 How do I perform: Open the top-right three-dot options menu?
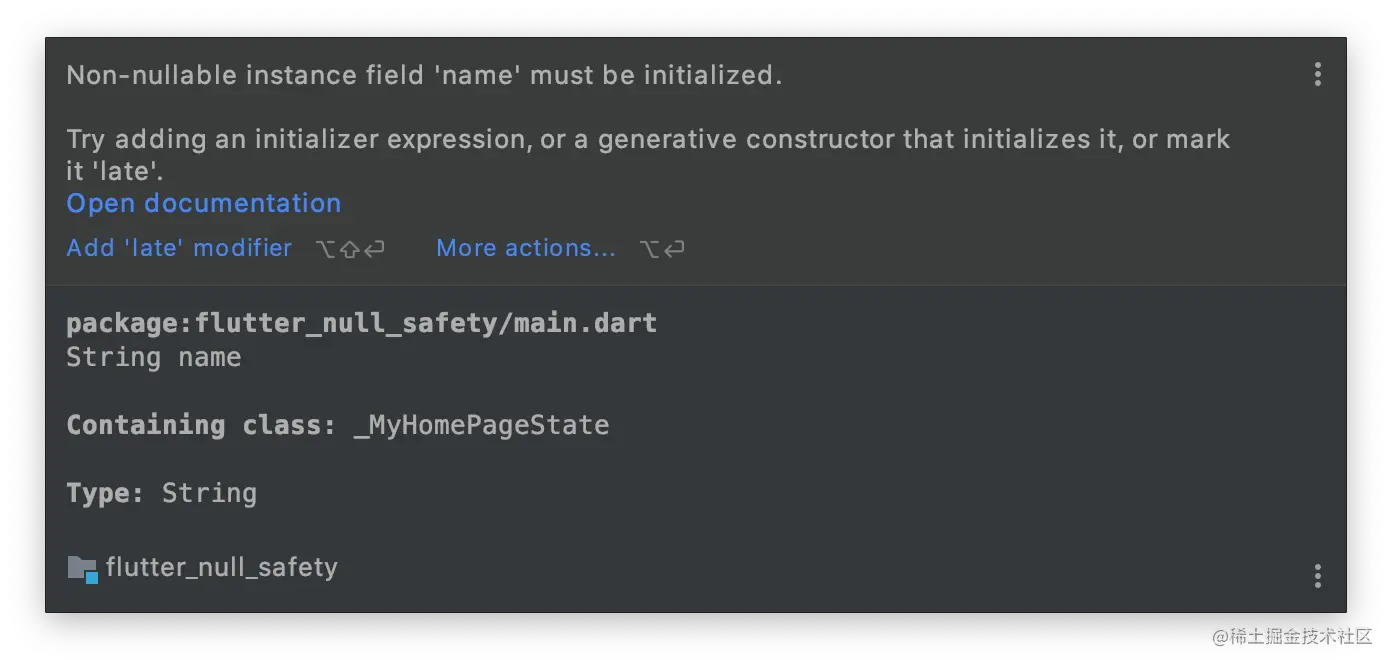[1318, 74]
